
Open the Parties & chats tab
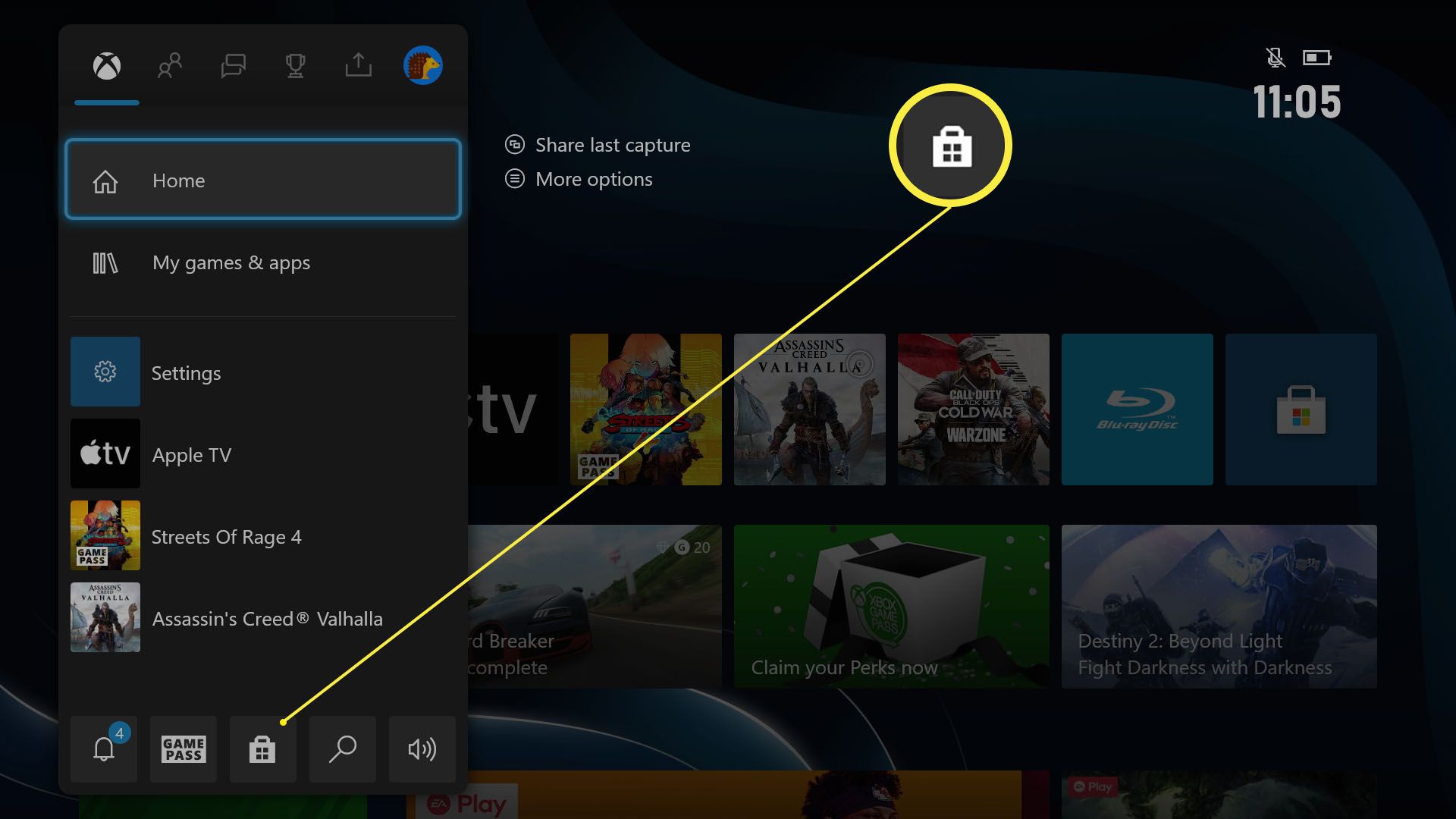[x=233, y=66]
